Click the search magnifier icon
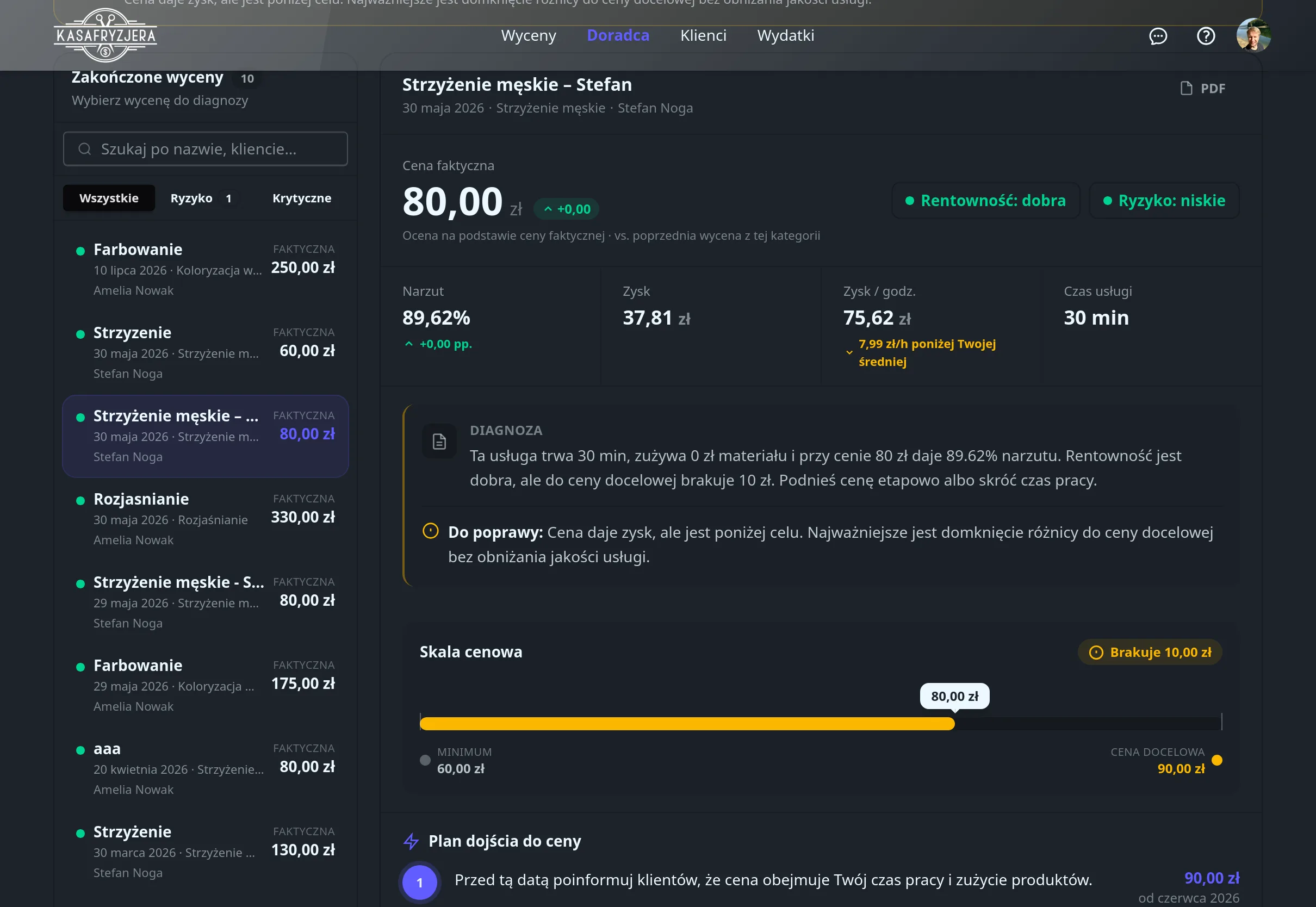The image size is (1316, 907). 85,149
